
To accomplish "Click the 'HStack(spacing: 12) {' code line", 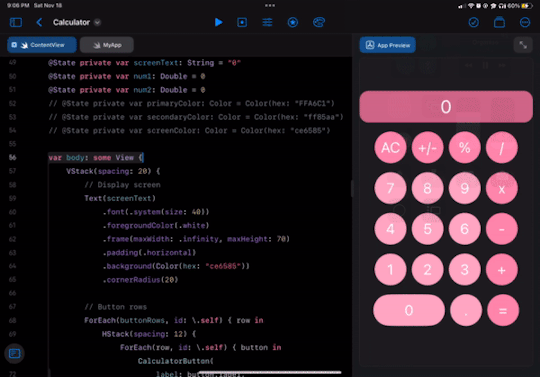I will [149, 334].
